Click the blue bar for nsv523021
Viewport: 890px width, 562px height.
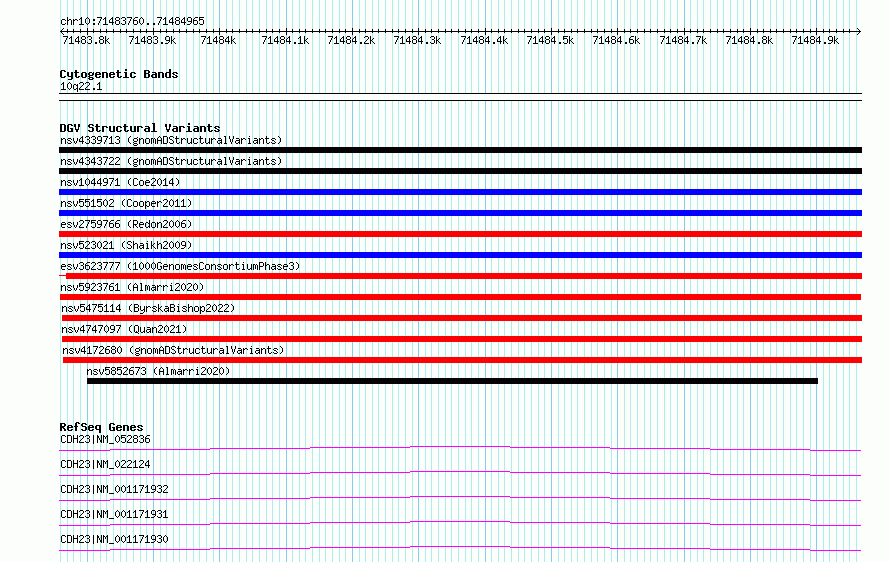click(x=460, y=255)
